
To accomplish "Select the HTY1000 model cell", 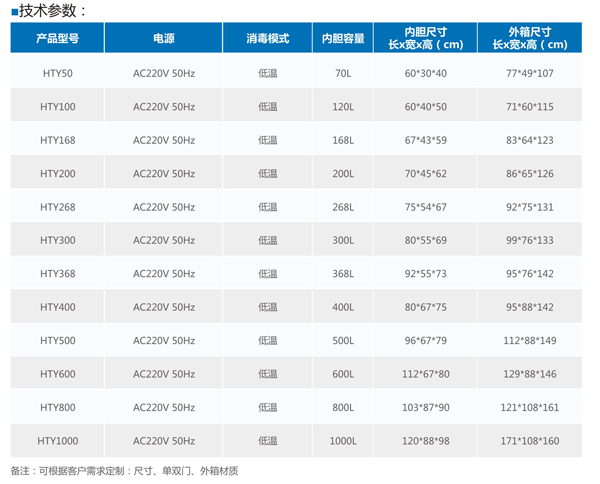I will click(57, 441).
